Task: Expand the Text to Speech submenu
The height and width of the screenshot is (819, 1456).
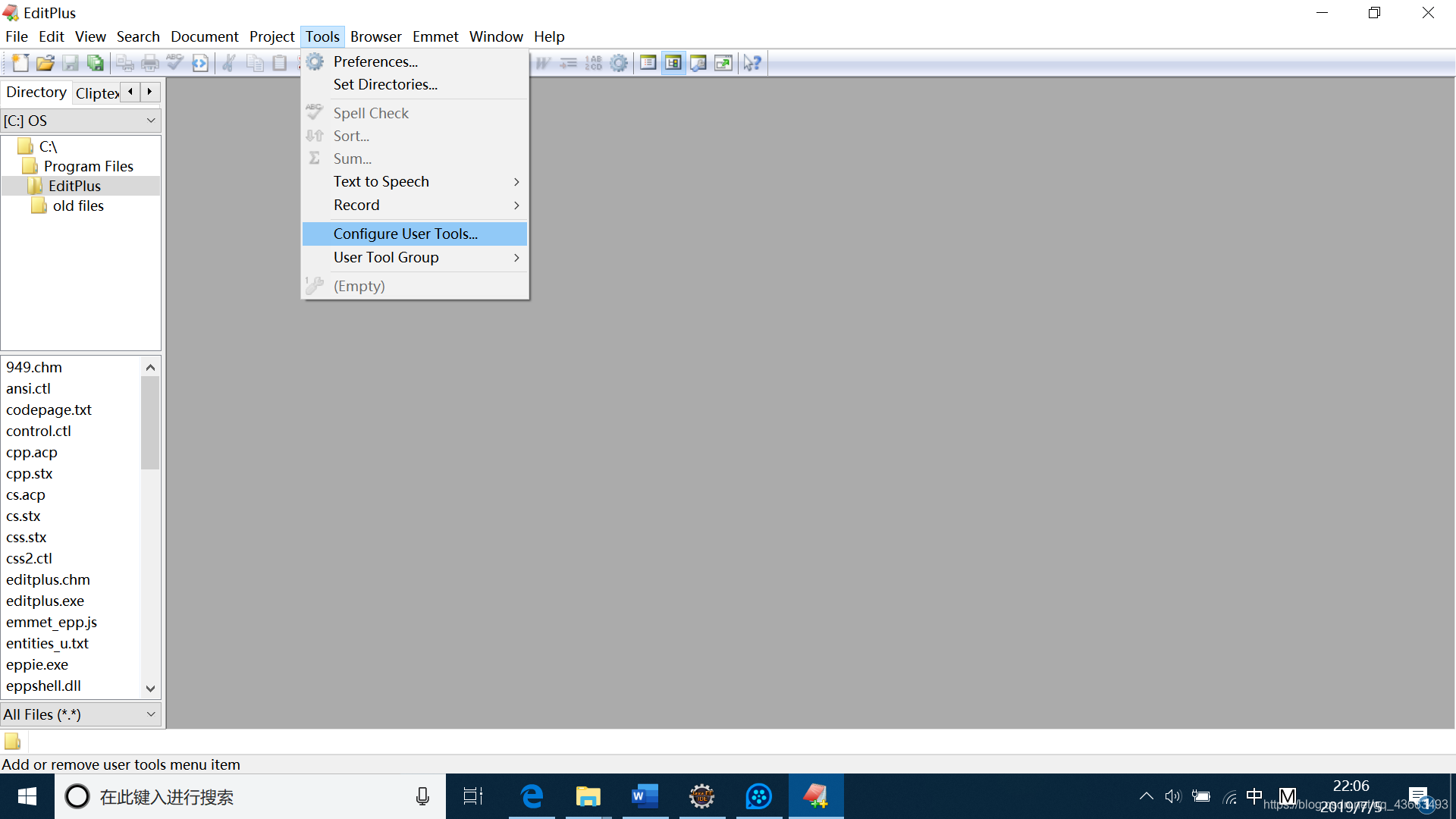Action: click(x=415, y=181)
